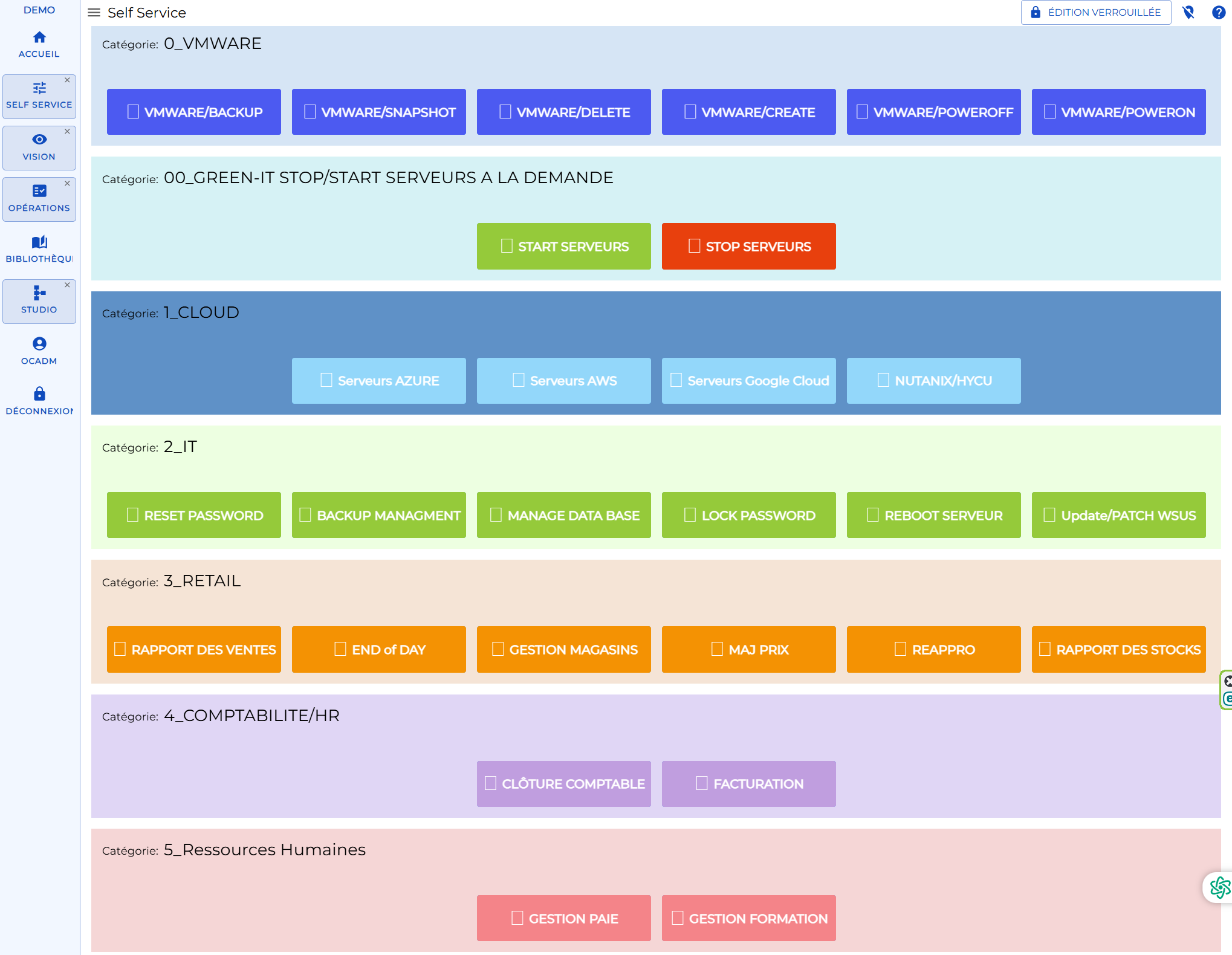Click the Édition verrouillée button
Image resolution: width=1232 pixels, height=955 pixels.
pyautogui.click(x=1096, y=13)
